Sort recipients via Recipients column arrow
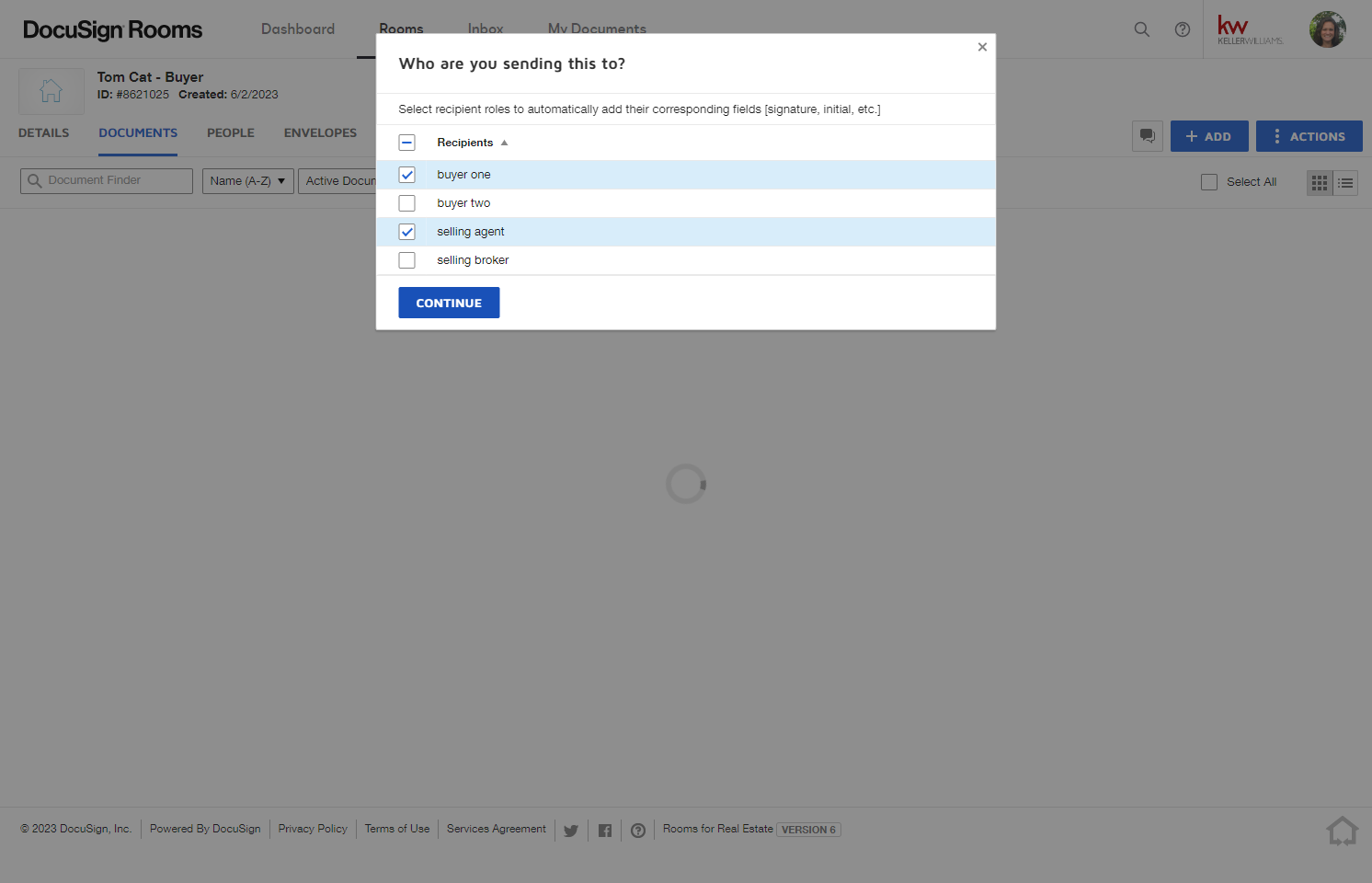 click(504, 143)
